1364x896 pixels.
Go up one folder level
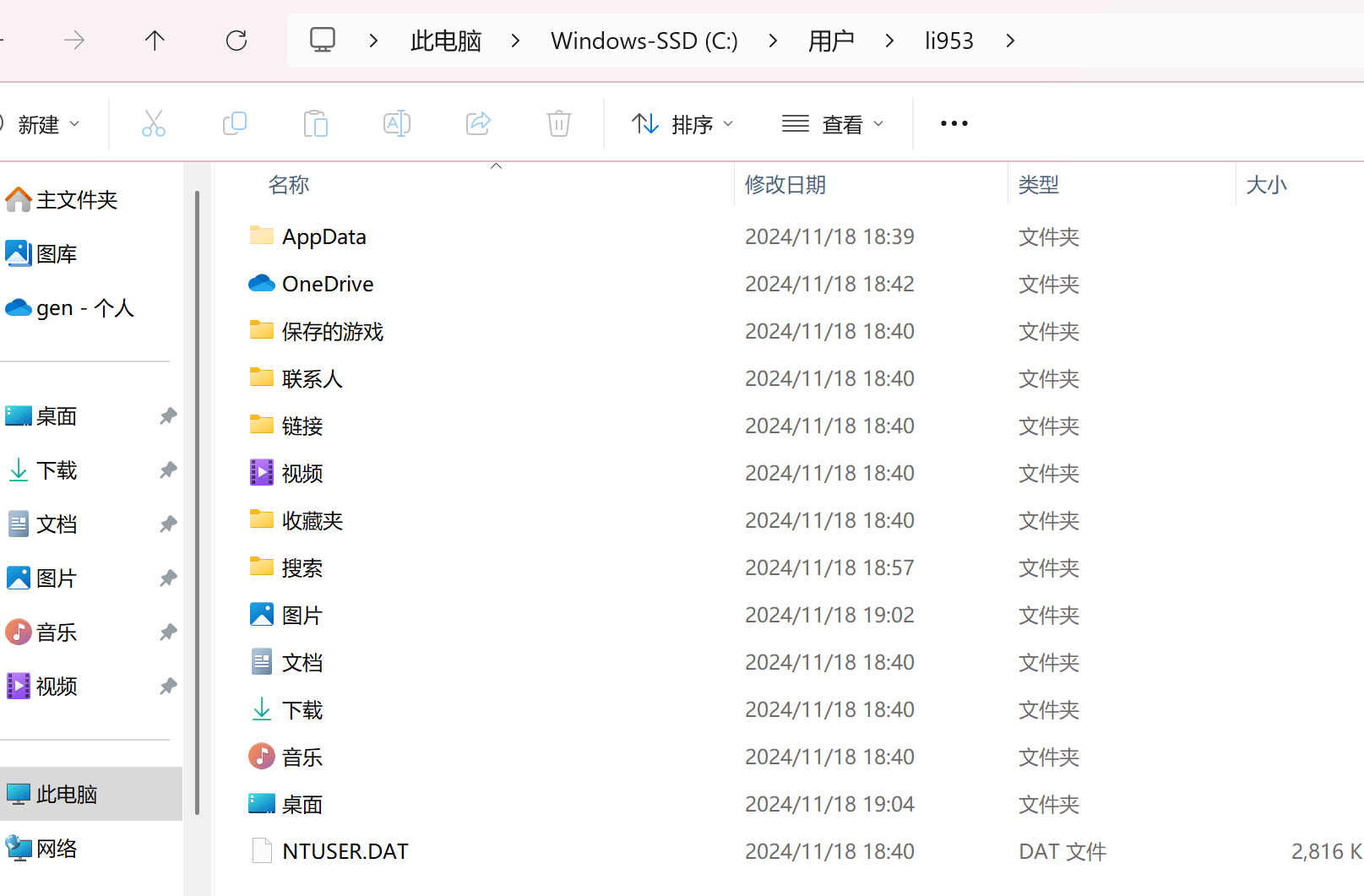click(155, 40)
